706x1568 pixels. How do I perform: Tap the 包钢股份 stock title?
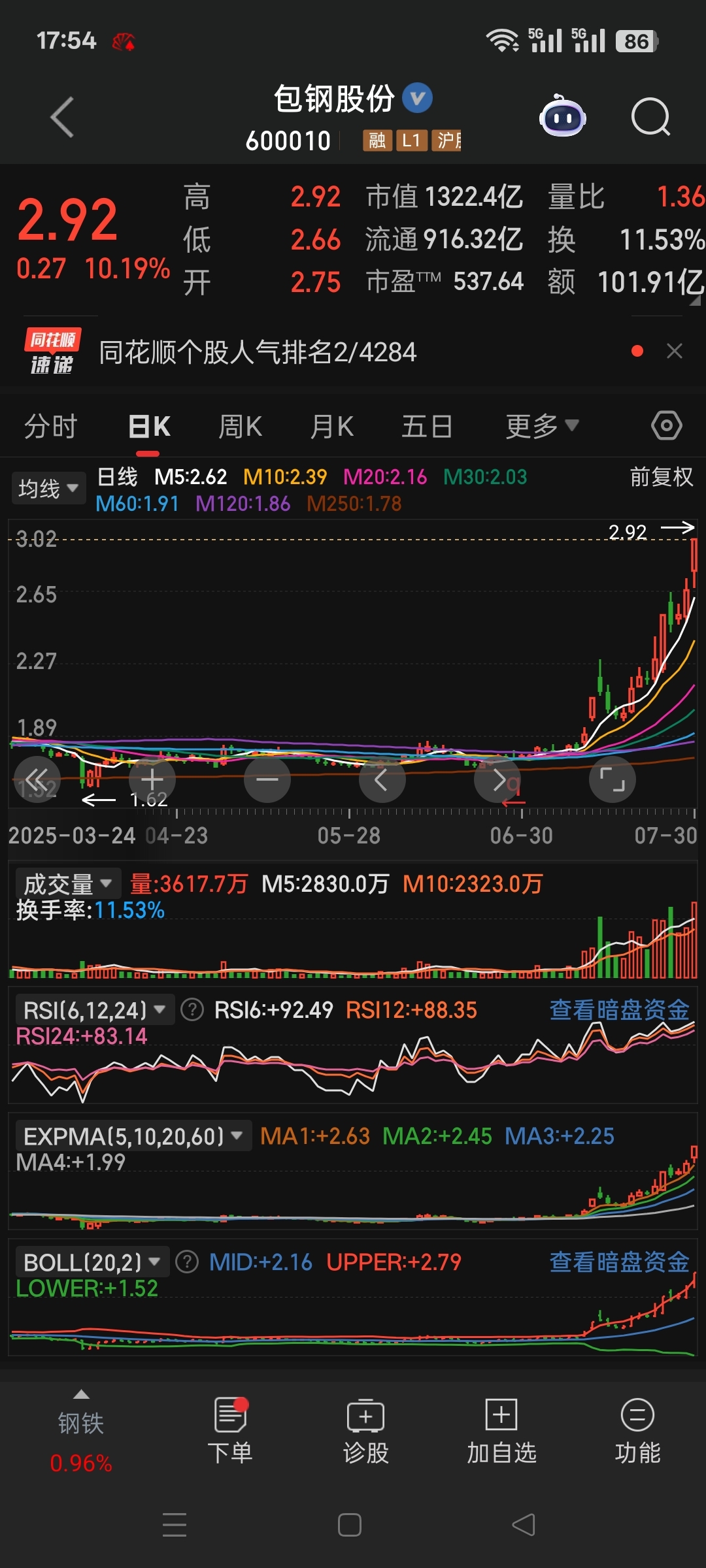point(334,99)
